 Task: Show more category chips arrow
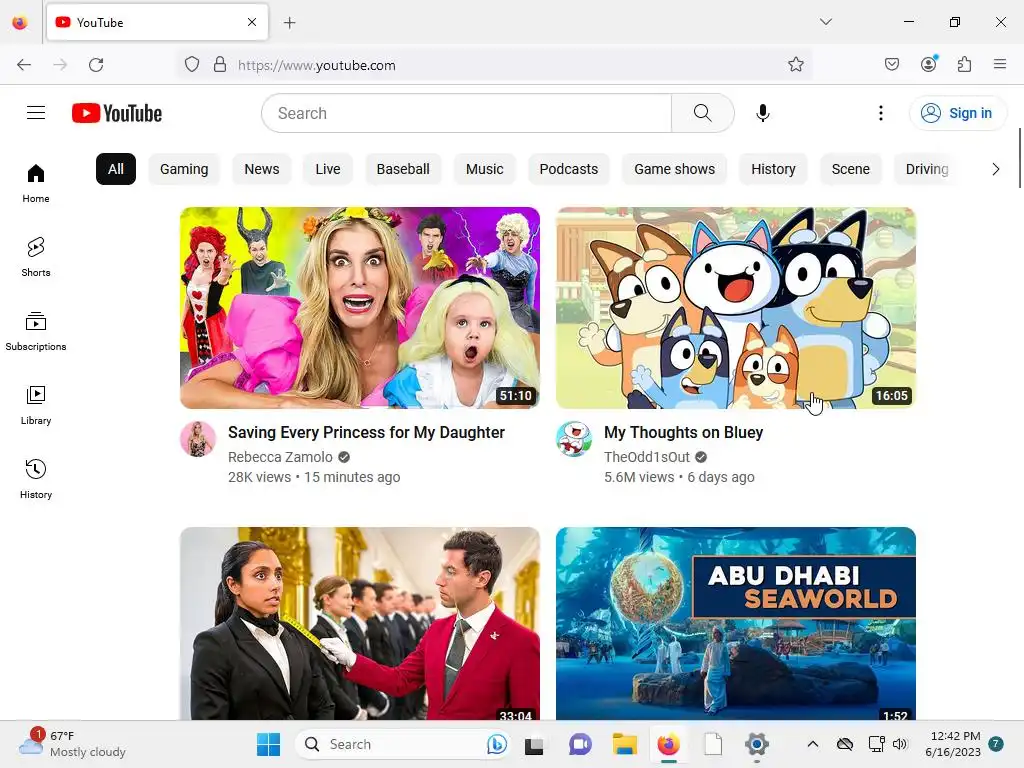pos(995,169)
